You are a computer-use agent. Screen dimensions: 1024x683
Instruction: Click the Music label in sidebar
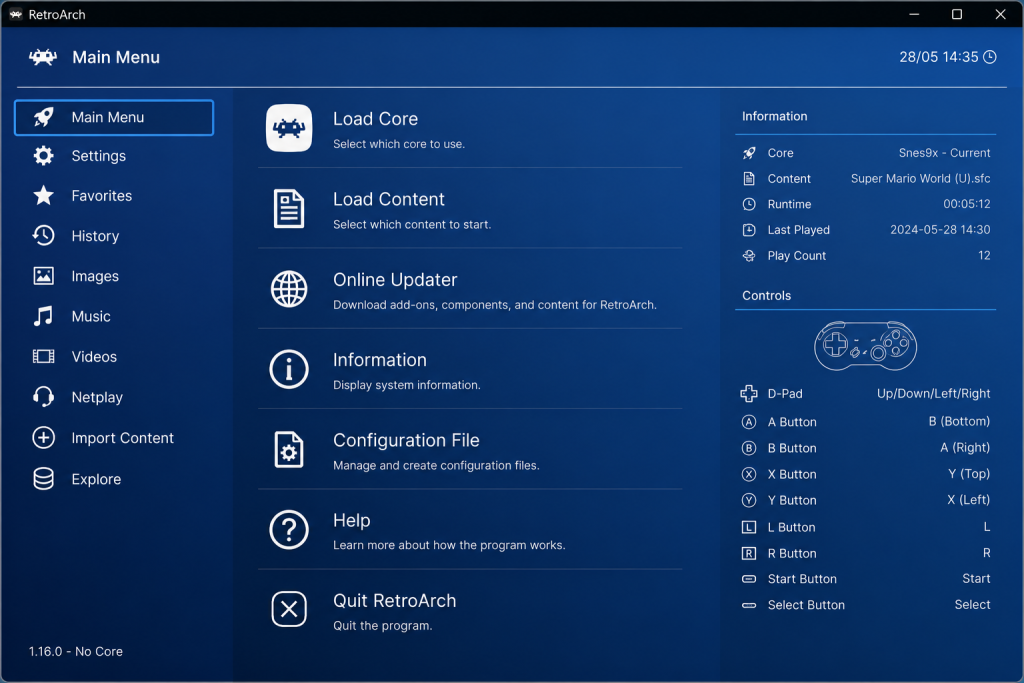click(91, 316)
